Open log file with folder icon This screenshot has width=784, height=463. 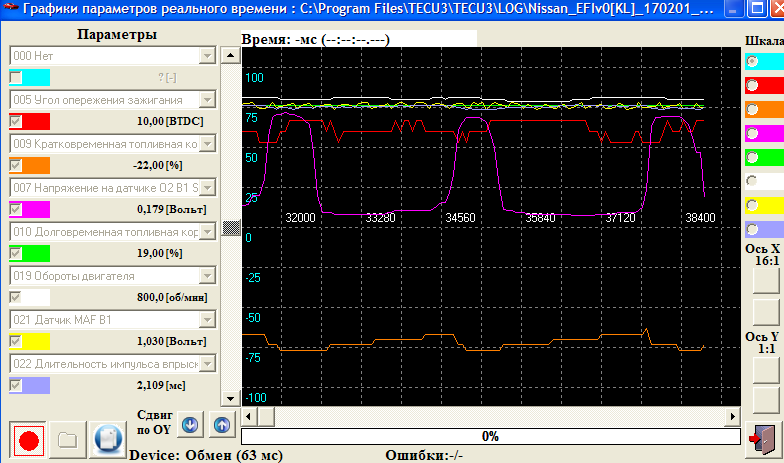(67, 440)
